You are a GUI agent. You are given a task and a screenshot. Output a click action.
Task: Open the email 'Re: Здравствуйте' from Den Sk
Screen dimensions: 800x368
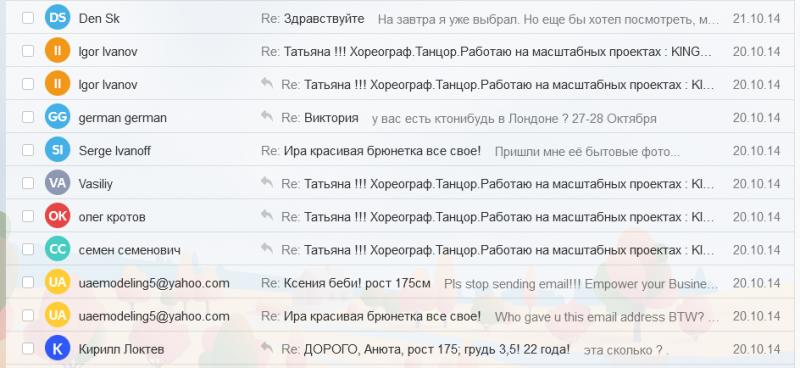coord(313,19)
